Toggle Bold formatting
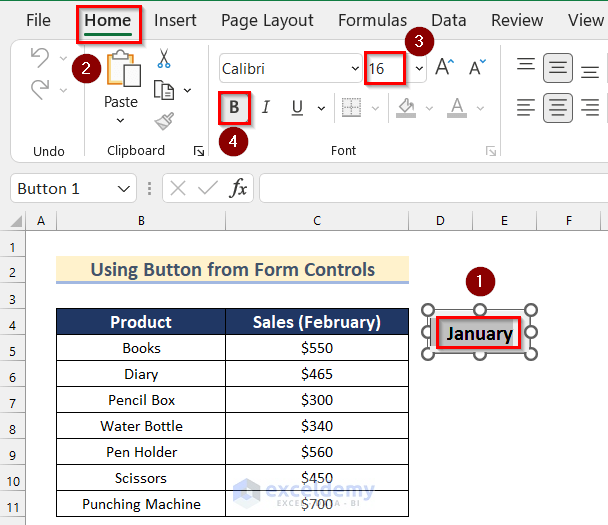The width and height of the screenshot is (608, 525). click(x=234, y=107)
